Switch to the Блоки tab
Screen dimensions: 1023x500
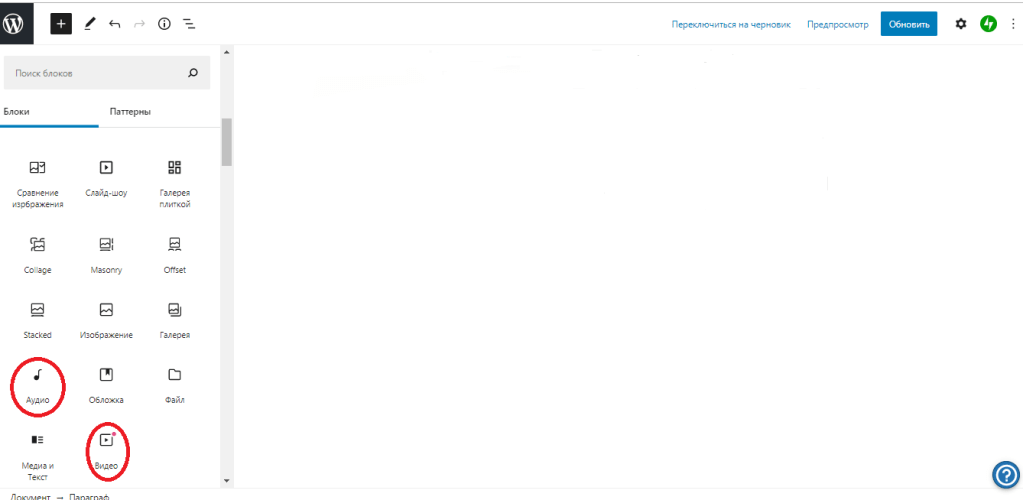pyautogui.click(x=17, y=111)
